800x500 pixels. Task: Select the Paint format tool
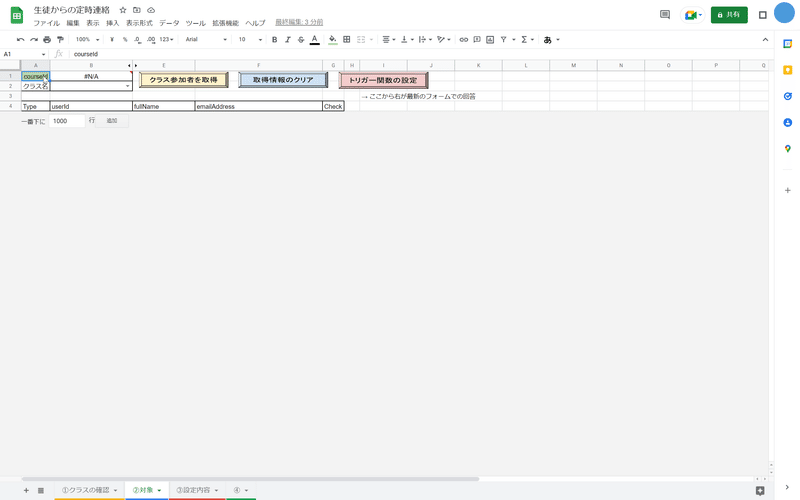coord(60,39)
